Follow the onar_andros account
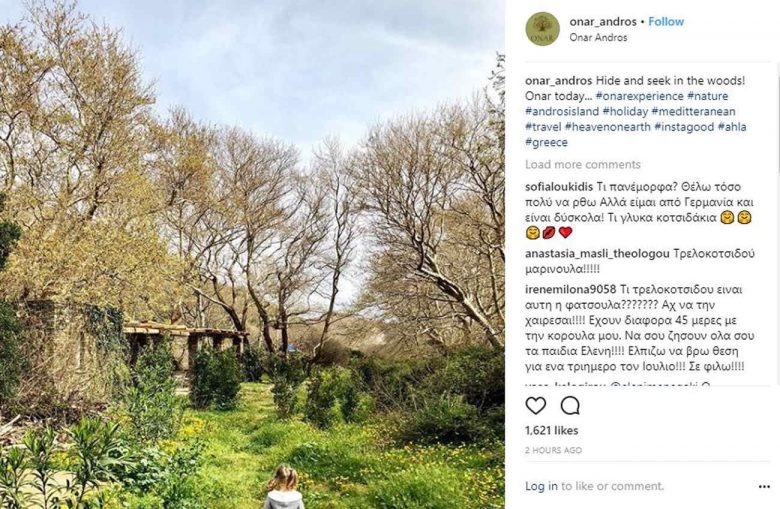The height and width of the screenshot is (509, 780). coord(666,21)
